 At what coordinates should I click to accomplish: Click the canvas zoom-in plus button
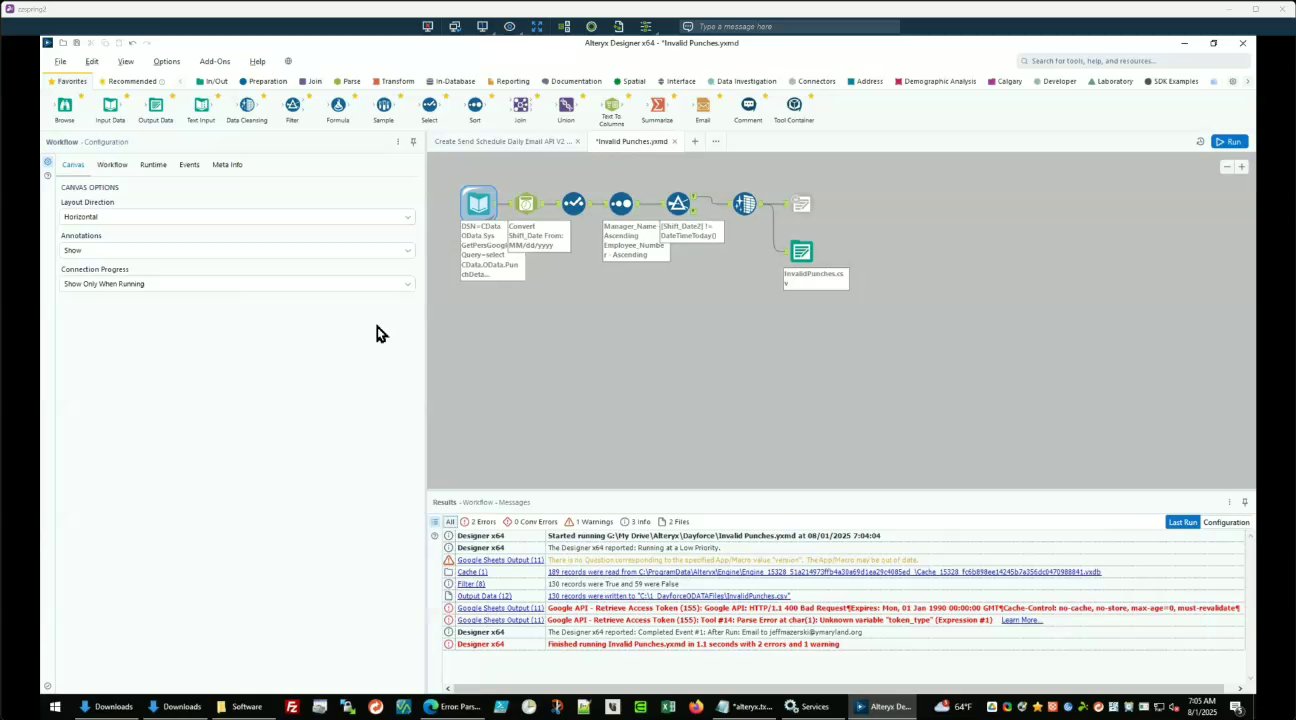point(1241,167)
